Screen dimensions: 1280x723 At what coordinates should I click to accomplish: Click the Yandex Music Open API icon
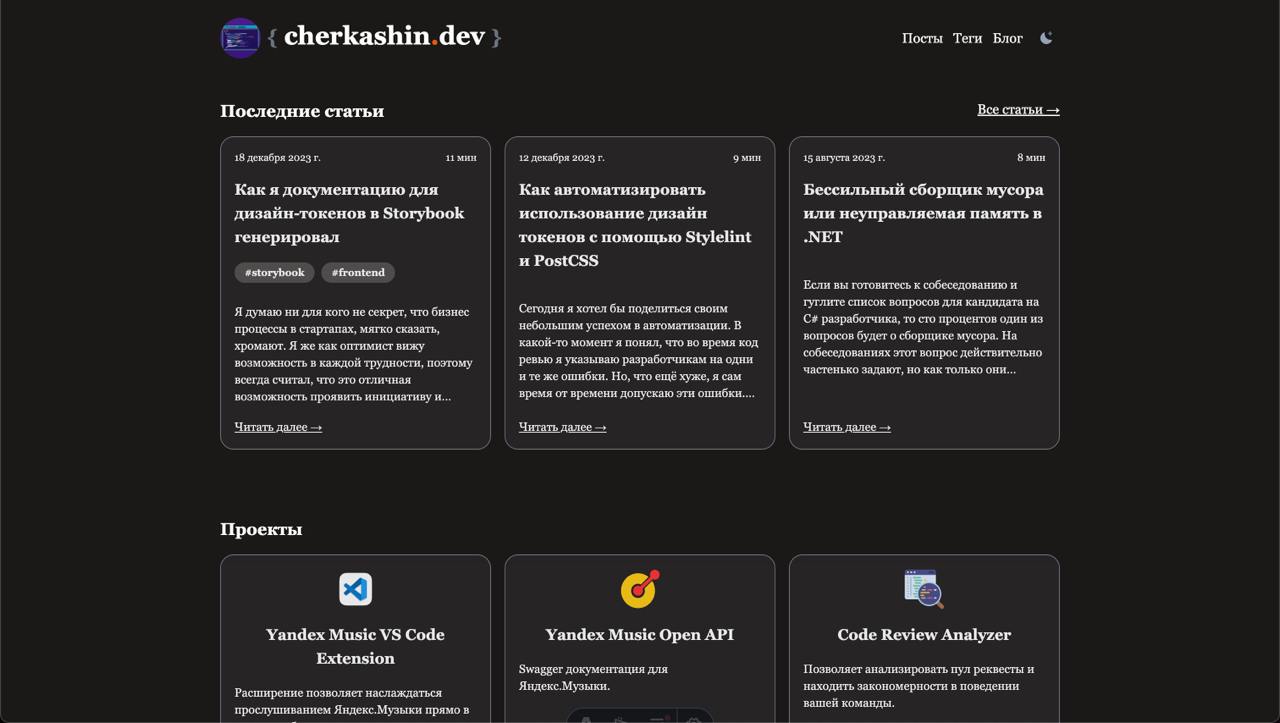[x=640, y=589]
